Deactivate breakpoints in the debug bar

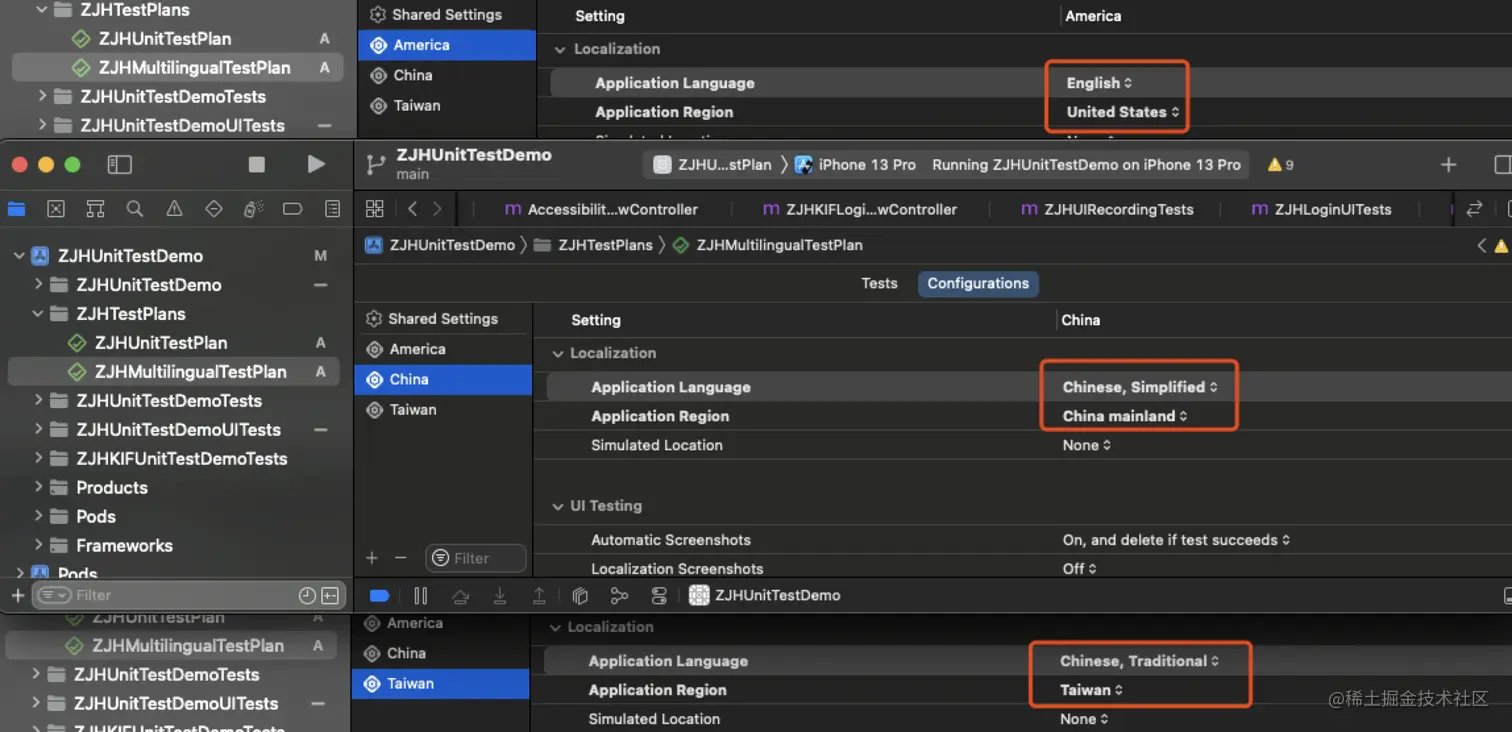click(379, 596)
